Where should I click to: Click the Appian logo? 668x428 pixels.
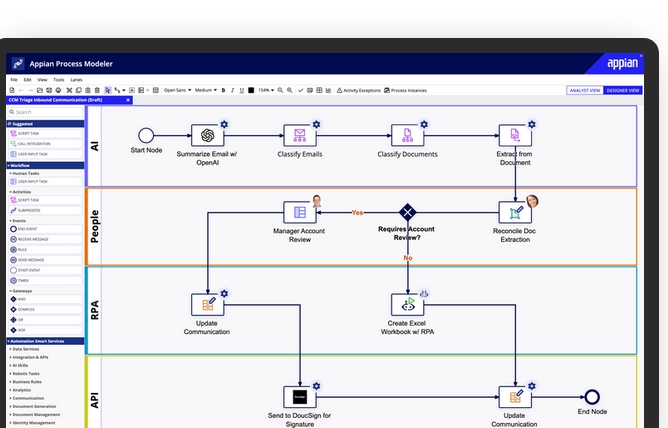click(x=622, y=63)
